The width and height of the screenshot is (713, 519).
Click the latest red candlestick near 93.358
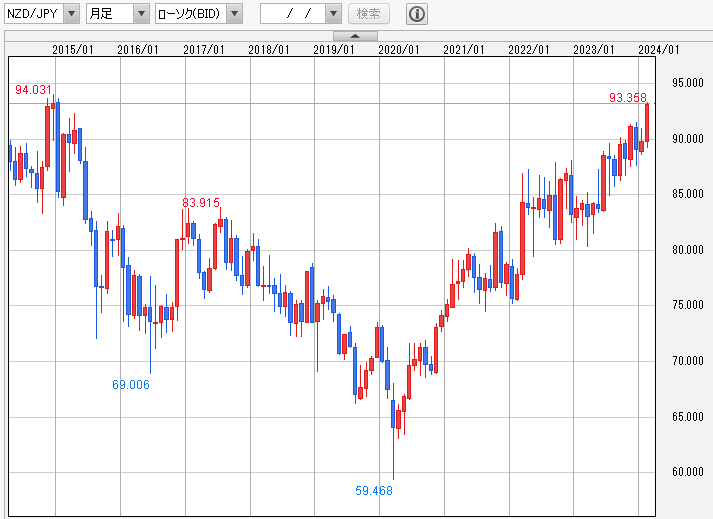647,123
